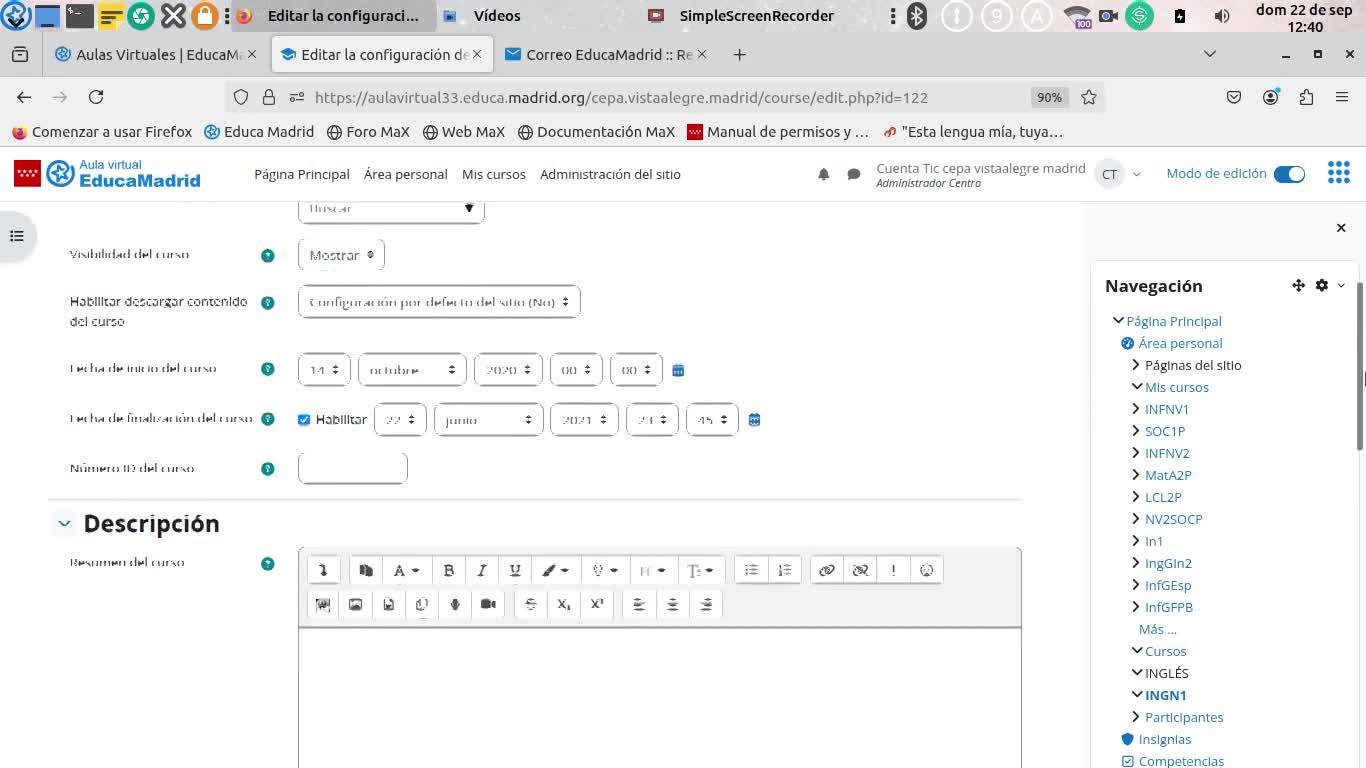1366x768 pixels.
Task: Apply superscript formatting in the editor
Action: (597, 604)
